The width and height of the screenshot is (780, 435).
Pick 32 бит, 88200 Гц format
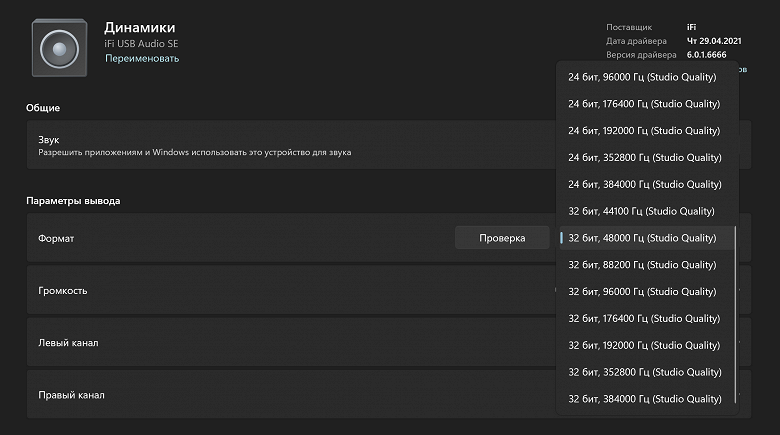pos(641,265)
